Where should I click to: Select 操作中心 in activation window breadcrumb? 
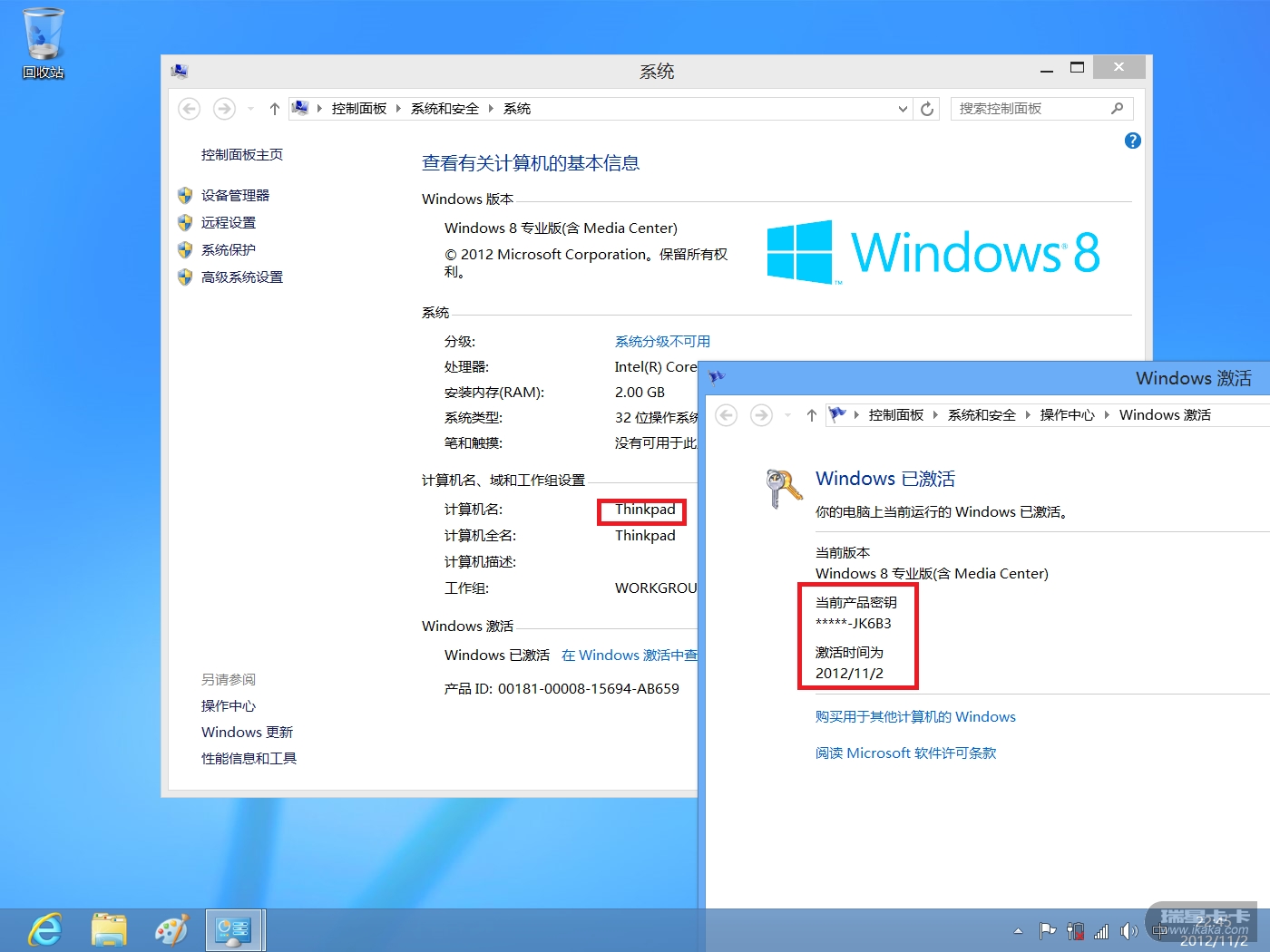coord(1067,415)
